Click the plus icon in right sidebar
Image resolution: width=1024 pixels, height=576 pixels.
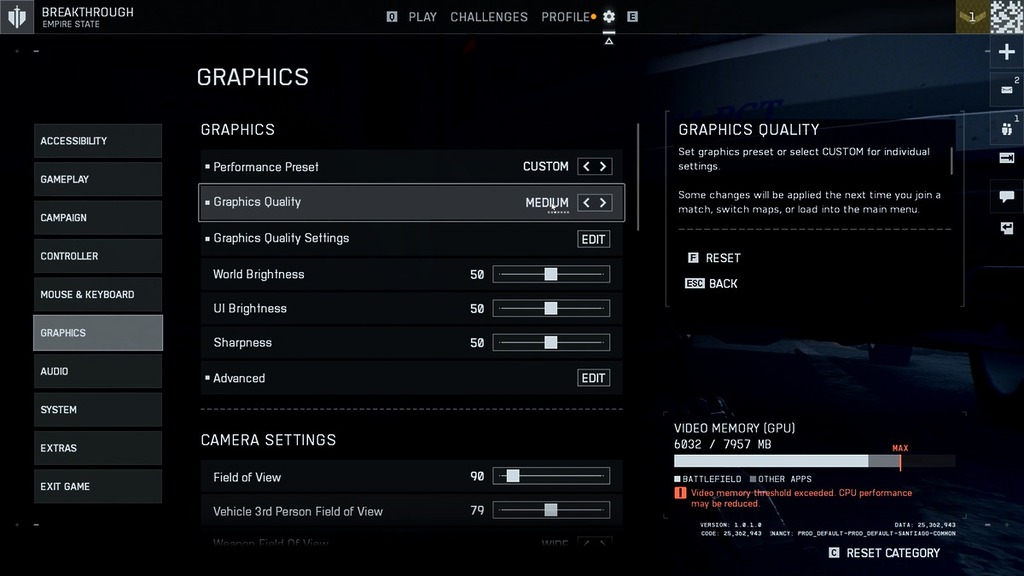click(1007, 52)
